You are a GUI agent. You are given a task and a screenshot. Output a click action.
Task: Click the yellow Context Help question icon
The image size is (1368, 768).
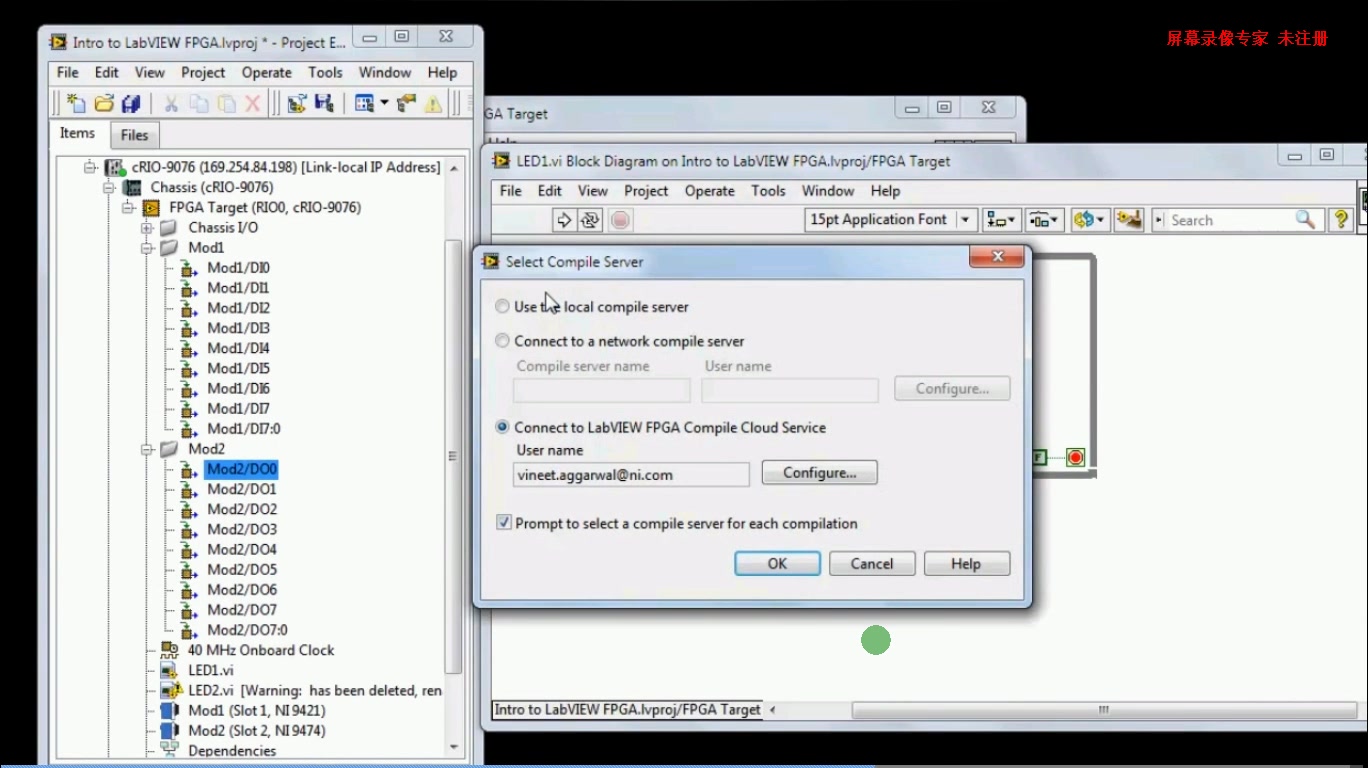[x=1342, y=220]
